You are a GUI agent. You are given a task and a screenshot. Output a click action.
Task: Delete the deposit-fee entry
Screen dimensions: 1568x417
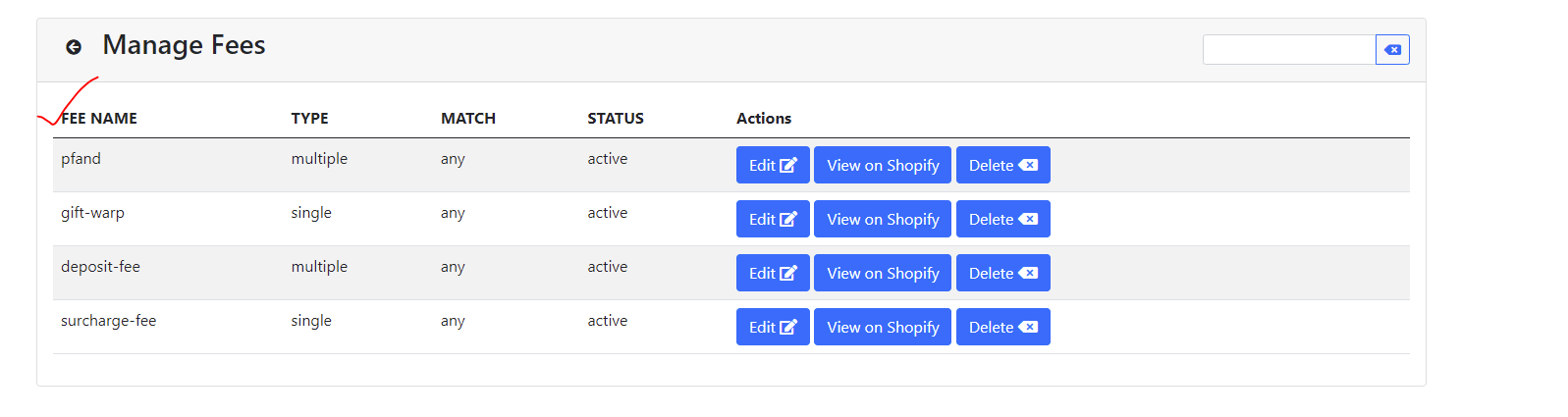pyautogui.click(x=1003, y=273)
